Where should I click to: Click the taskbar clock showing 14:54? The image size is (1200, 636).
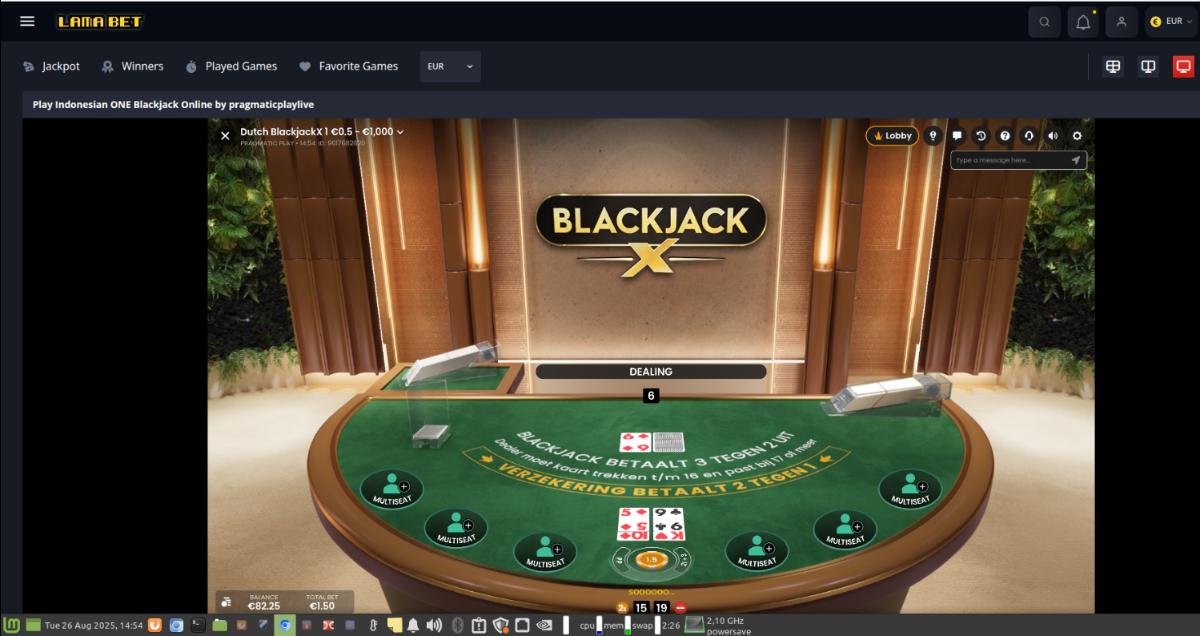click(93, 625)
